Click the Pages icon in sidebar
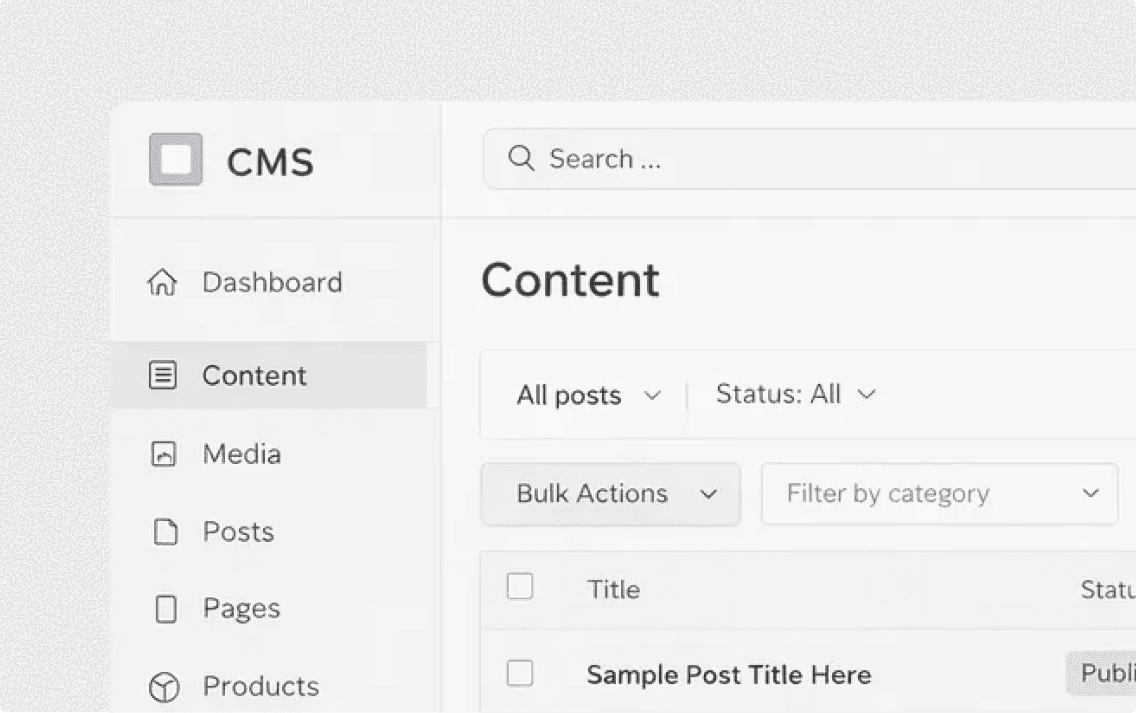Screen dimensions: 1136x713 (166, 609)
